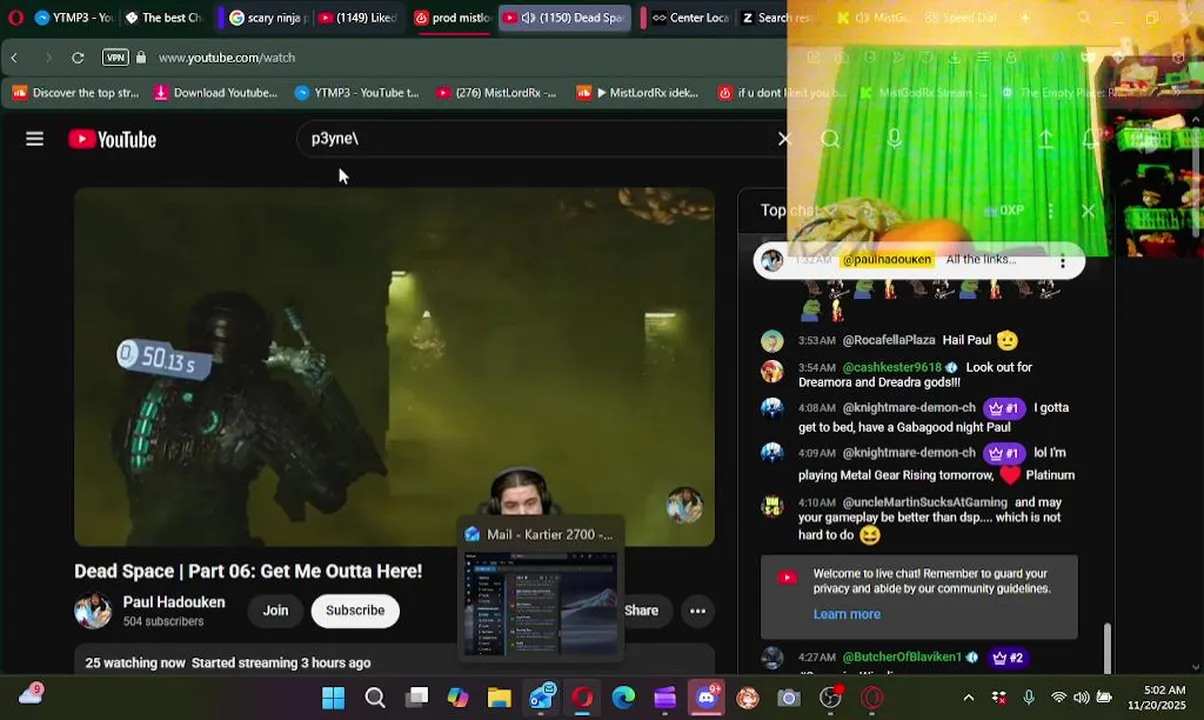Go back with the browser arrow
Image resolution: width=1204 pixels, height=720 pixels.
(14, 58)
